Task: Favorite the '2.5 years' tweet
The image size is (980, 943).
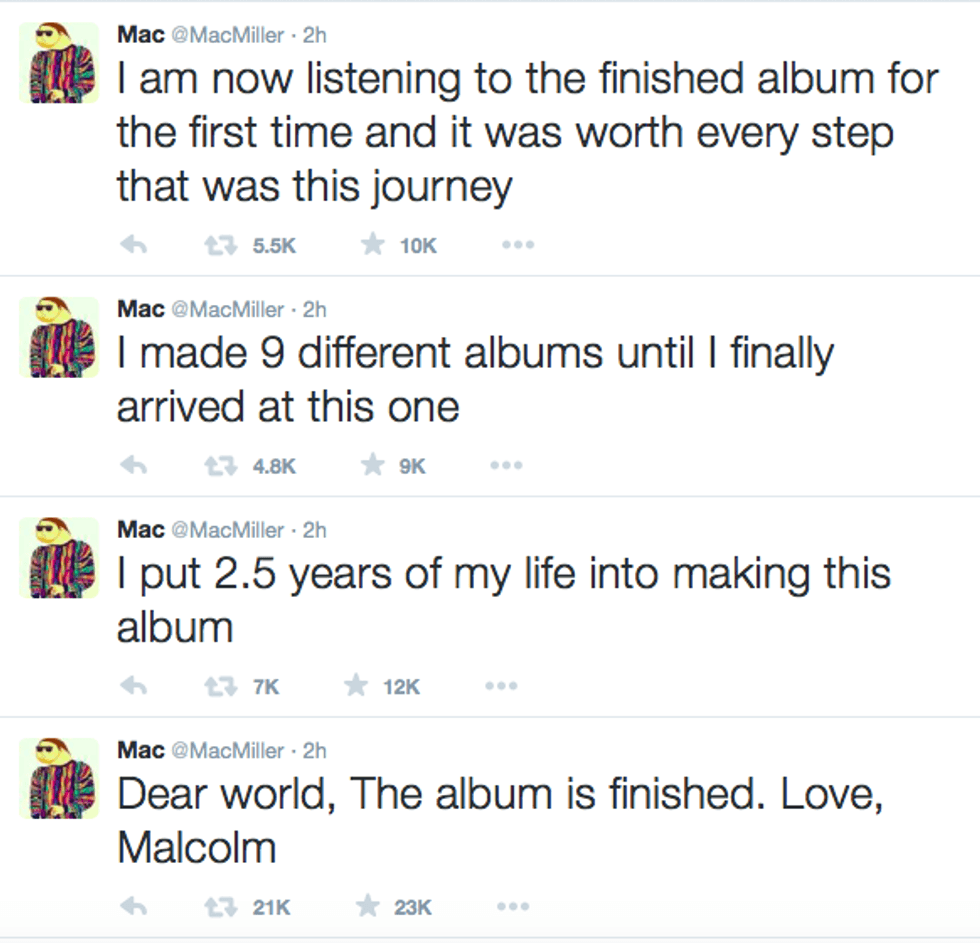Action: point(355,687)
